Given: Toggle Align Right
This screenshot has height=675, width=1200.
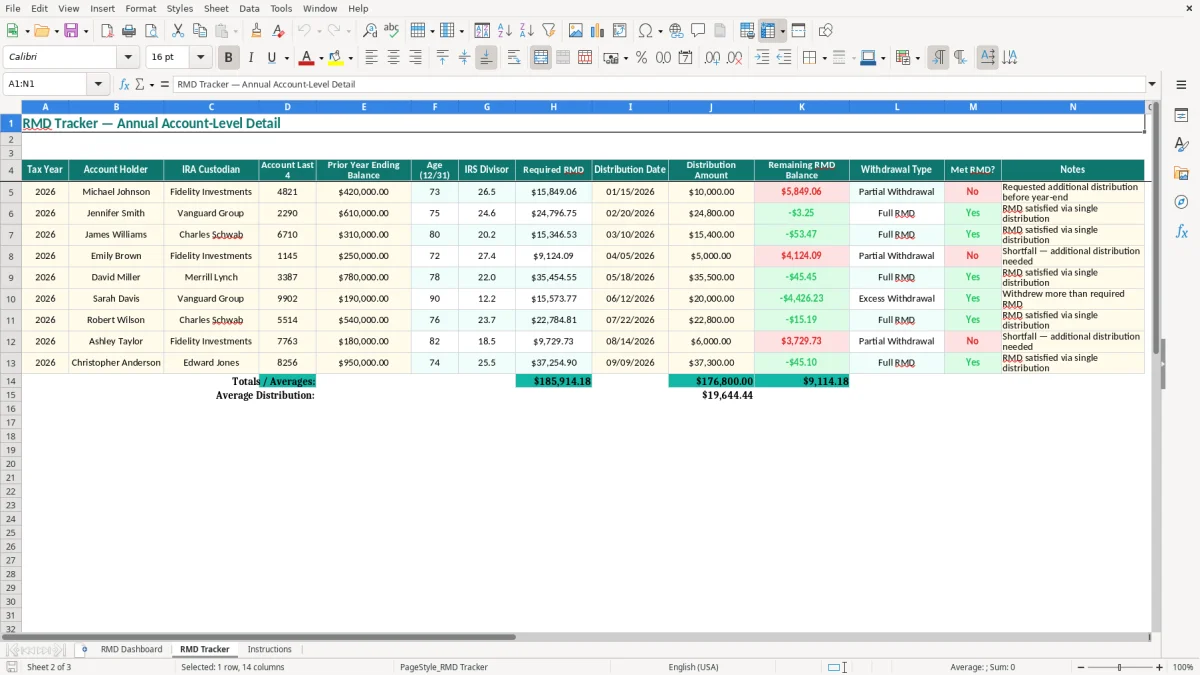Looking at the screenshot, I should 415,58.
